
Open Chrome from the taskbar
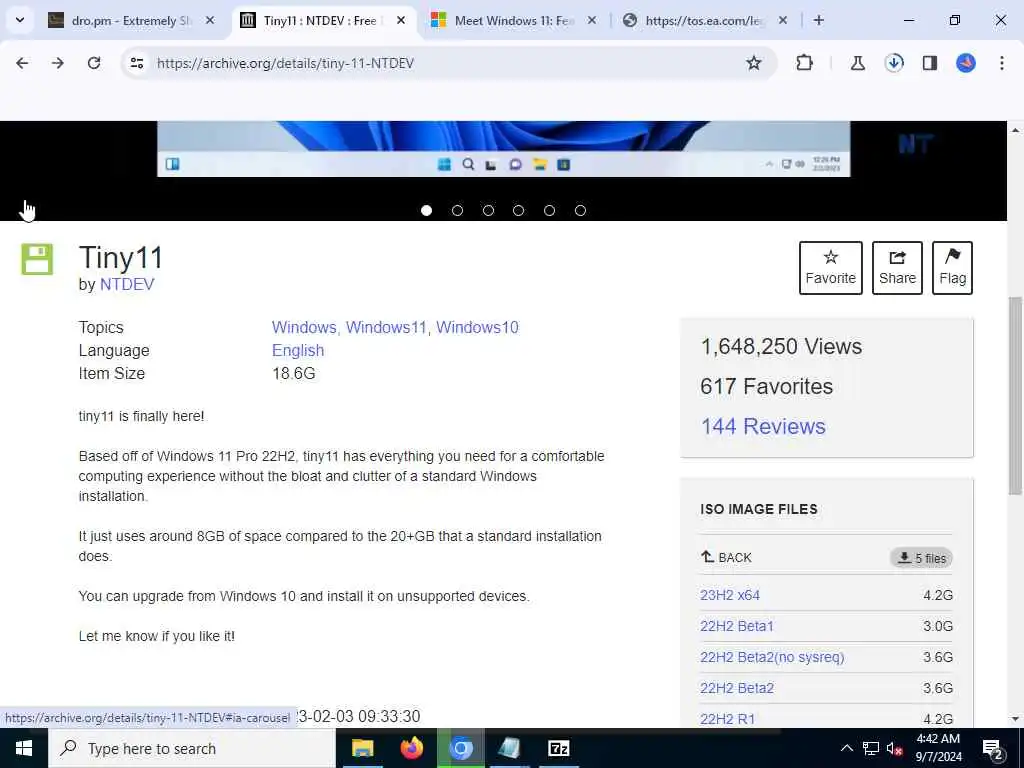[460, 748]
